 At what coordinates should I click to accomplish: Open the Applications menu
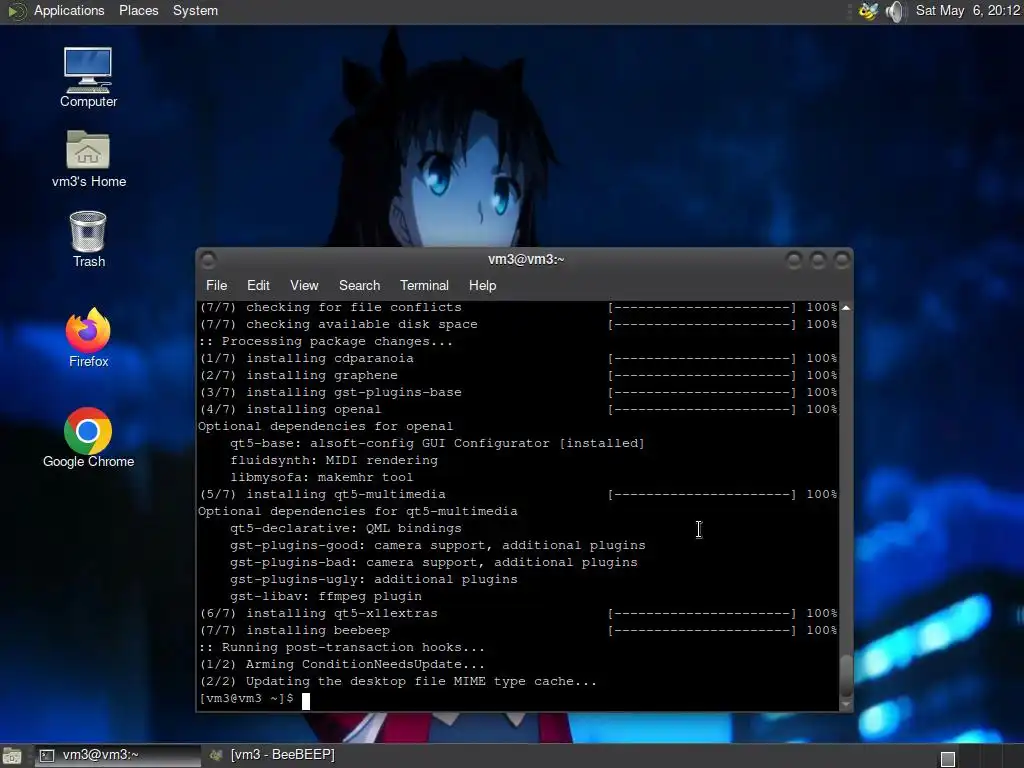[69, 10]
